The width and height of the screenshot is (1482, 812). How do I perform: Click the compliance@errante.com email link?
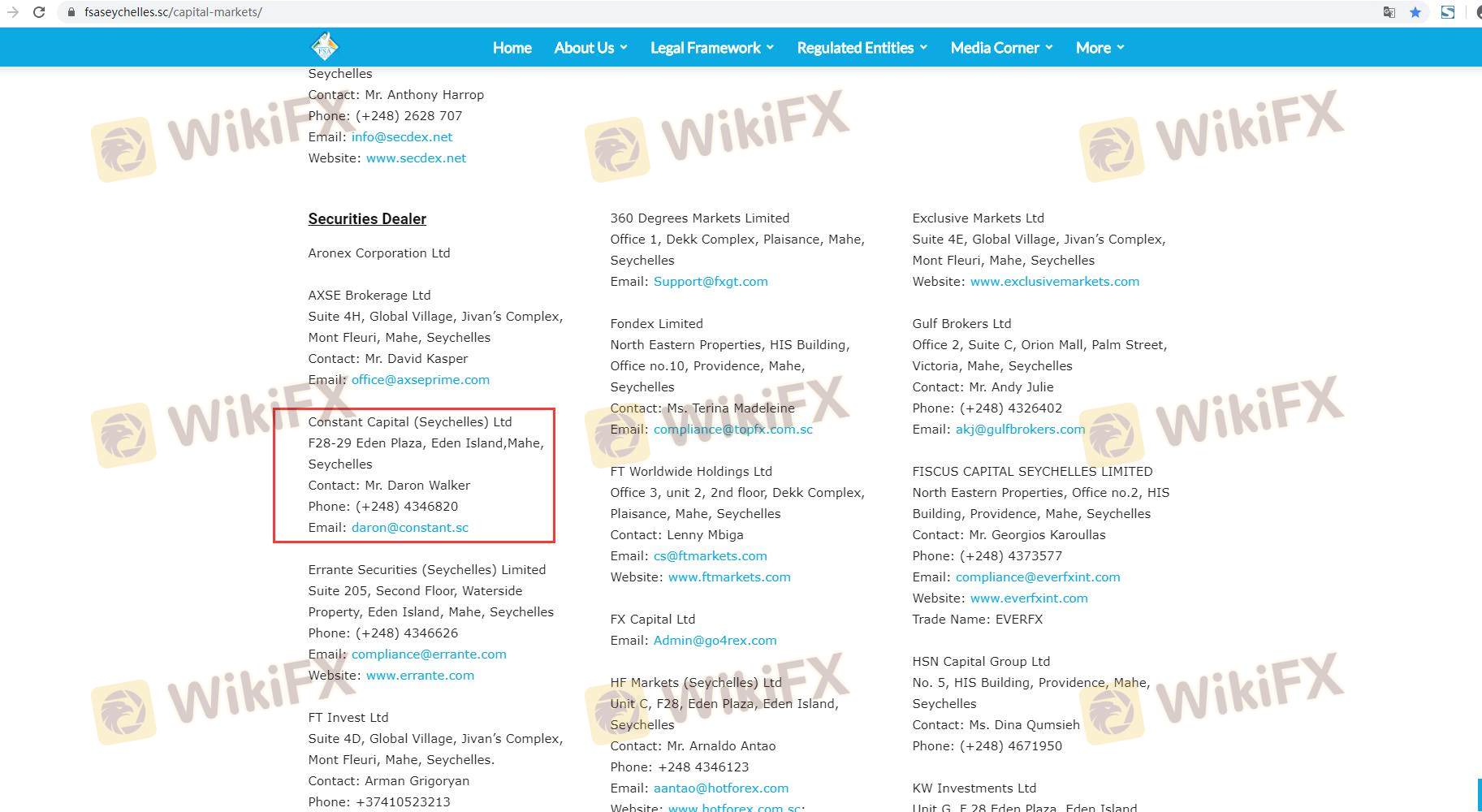[x=428, y=654]
